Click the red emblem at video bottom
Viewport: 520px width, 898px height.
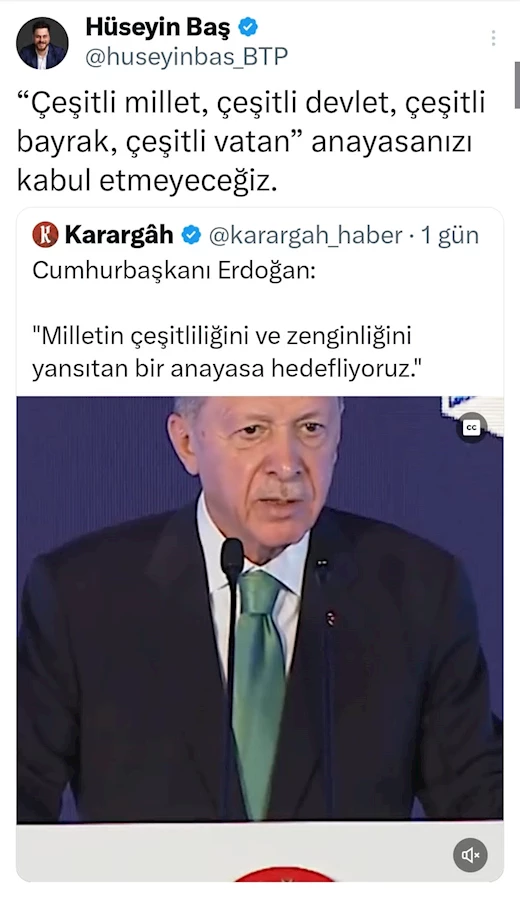tap(285, 875)
